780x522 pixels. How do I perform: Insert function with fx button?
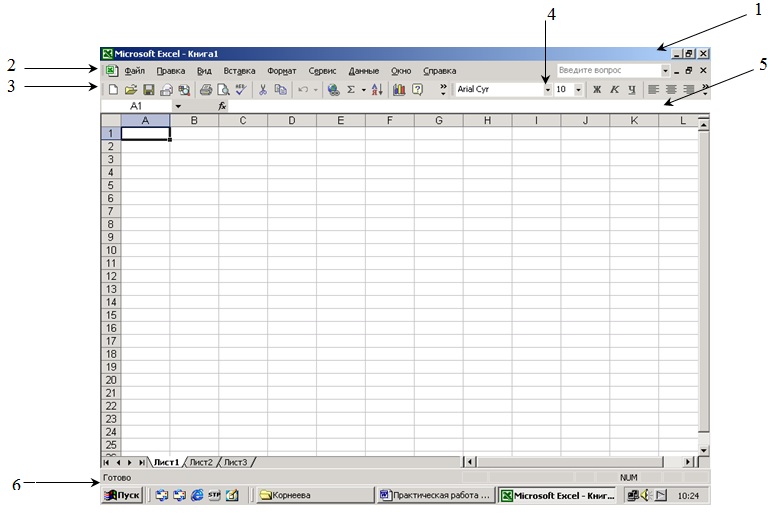222,106
